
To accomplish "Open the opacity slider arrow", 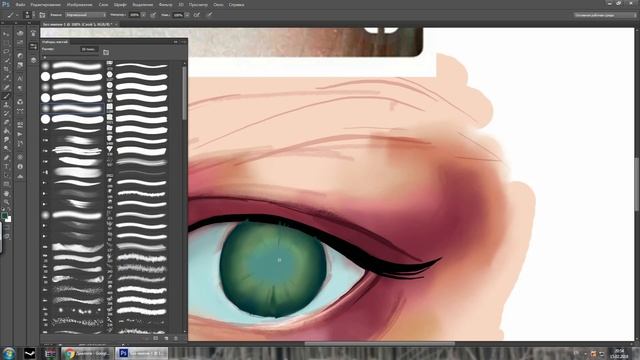I will [x=143, y=15].
